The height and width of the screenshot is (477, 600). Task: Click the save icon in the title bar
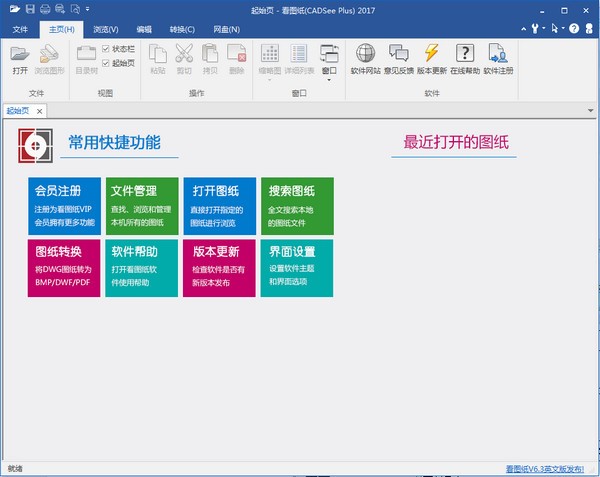coord(31,9)
